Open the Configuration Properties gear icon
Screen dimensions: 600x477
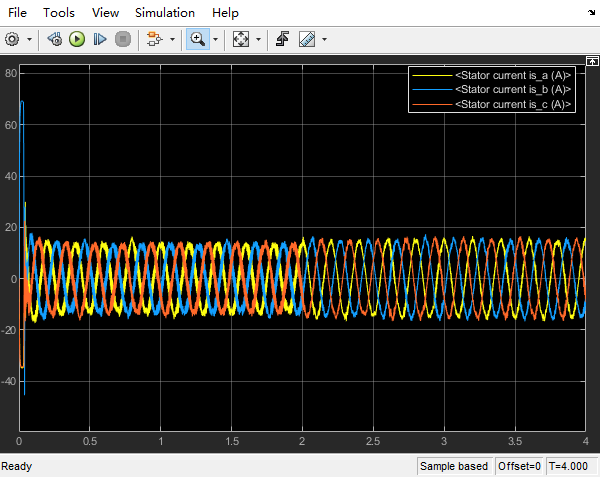[13, 39]
